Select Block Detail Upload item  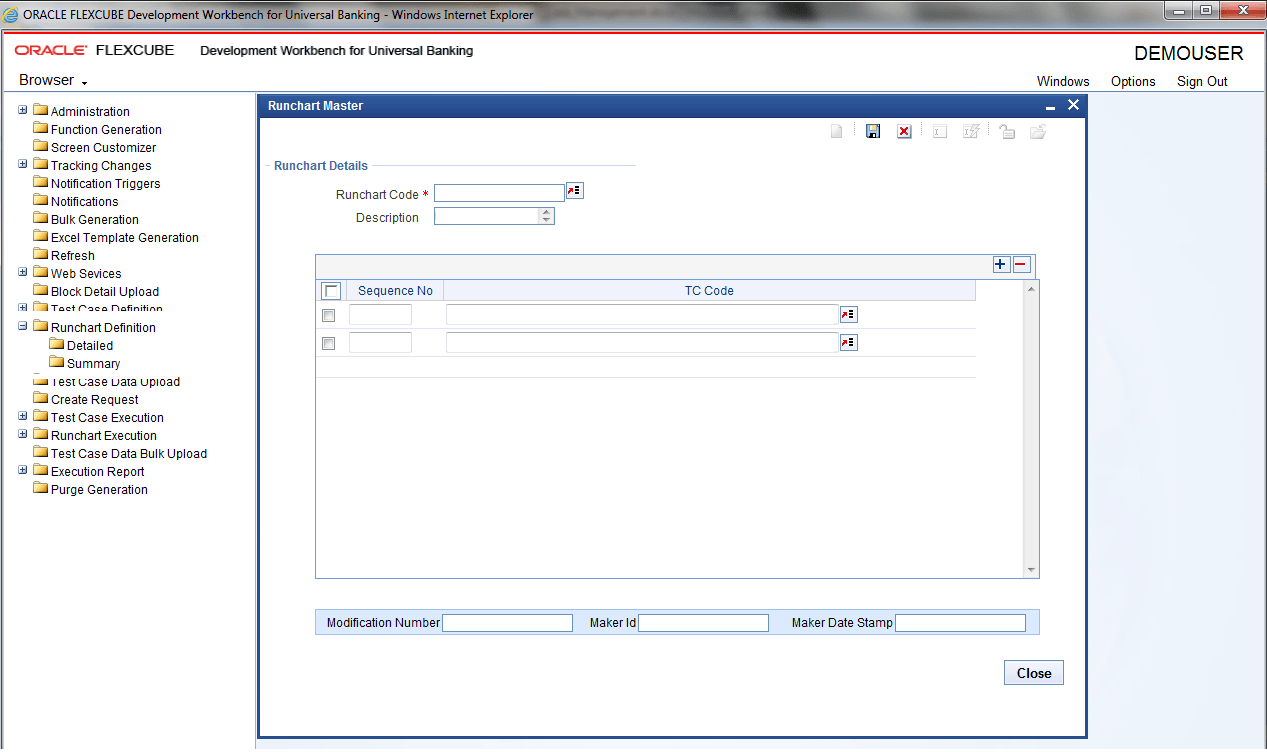pos(105,291)
